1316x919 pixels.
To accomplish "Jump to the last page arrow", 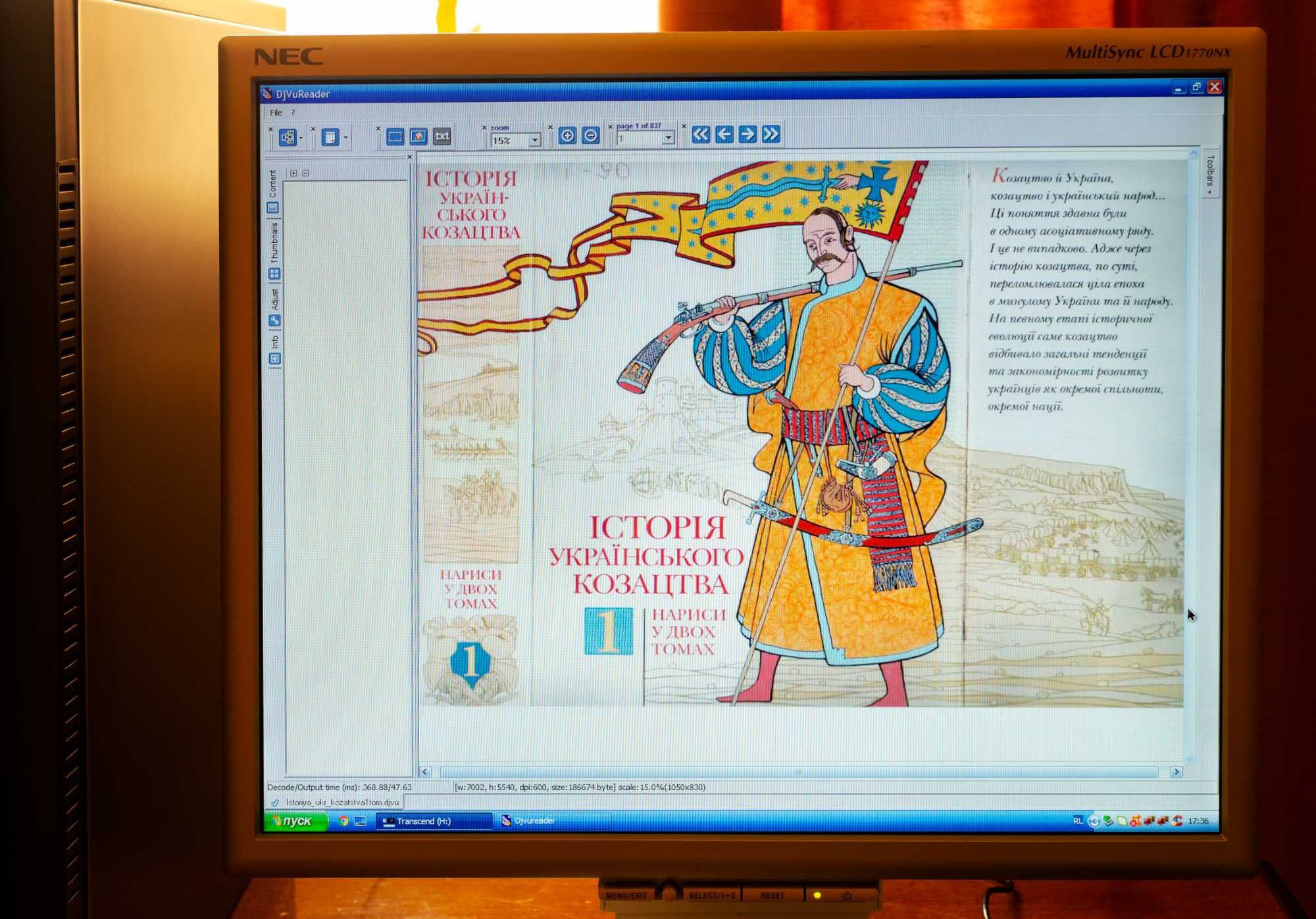I will pos(771,134).
